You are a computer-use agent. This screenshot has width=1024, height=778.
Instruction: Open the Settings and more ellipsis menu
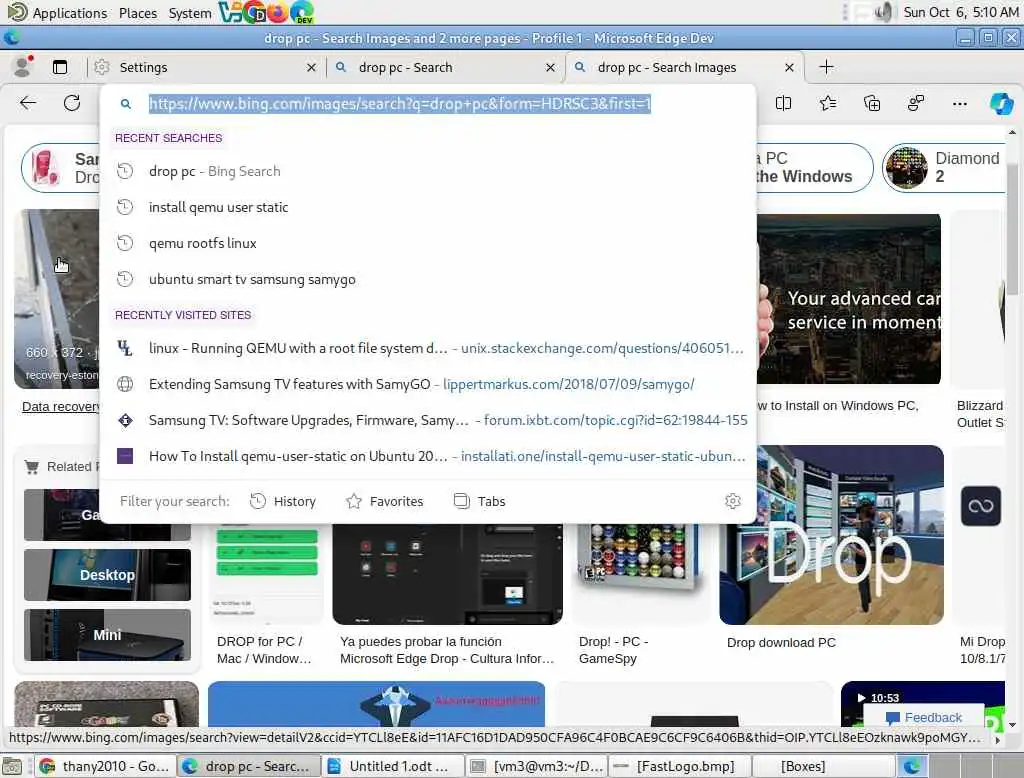click(959, 103)
